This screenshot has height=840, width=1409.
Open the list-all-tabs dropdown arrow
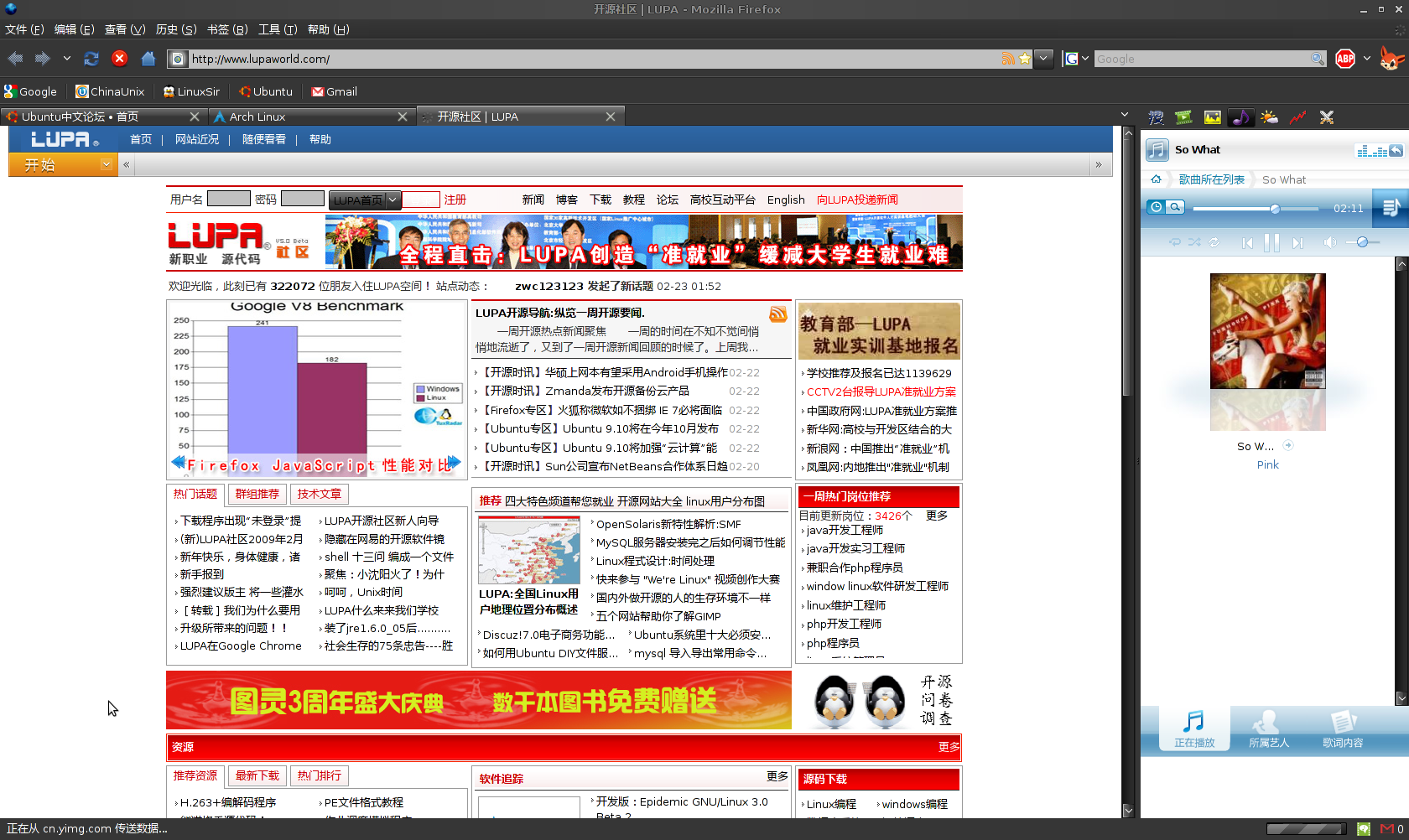[x=1125, y=115]
